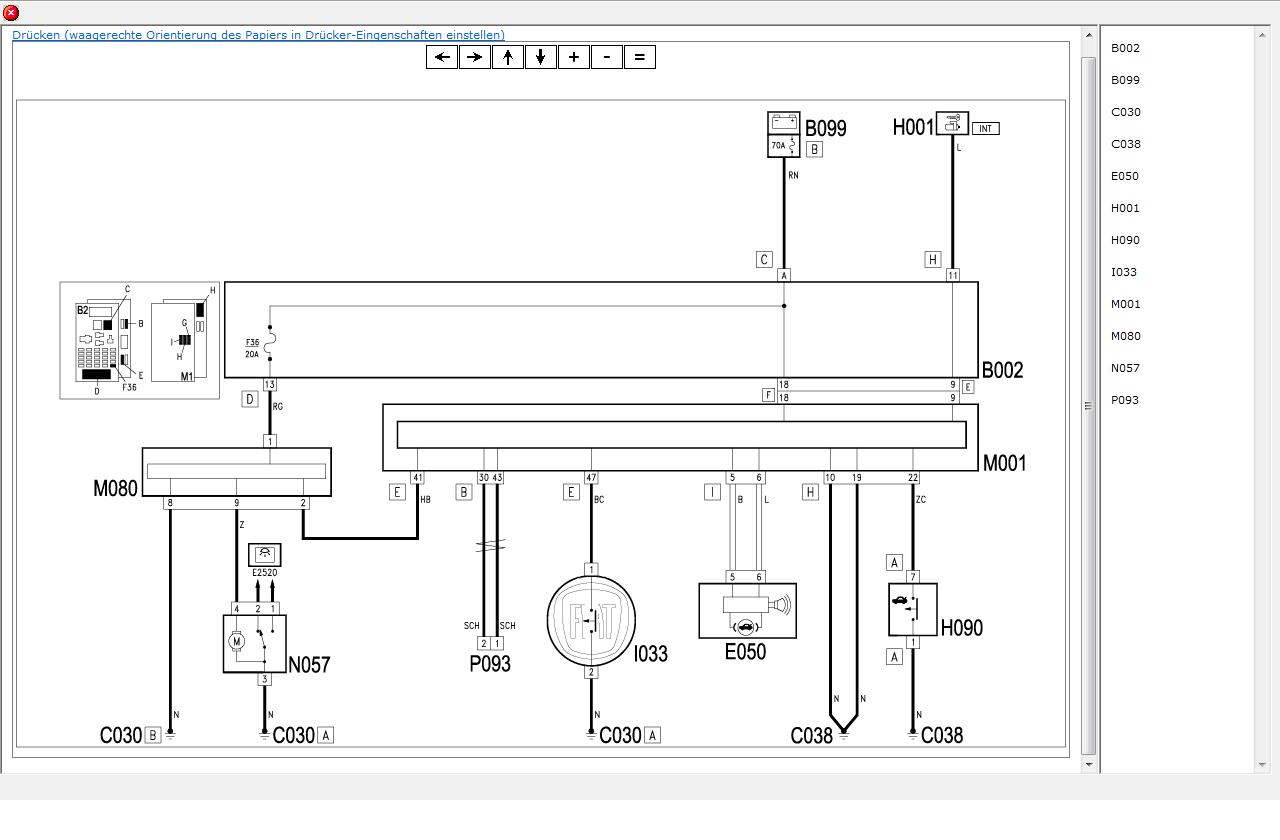Choose E050 from the component list
The height and width of the screenshot is (840, 1280).
1125,176
